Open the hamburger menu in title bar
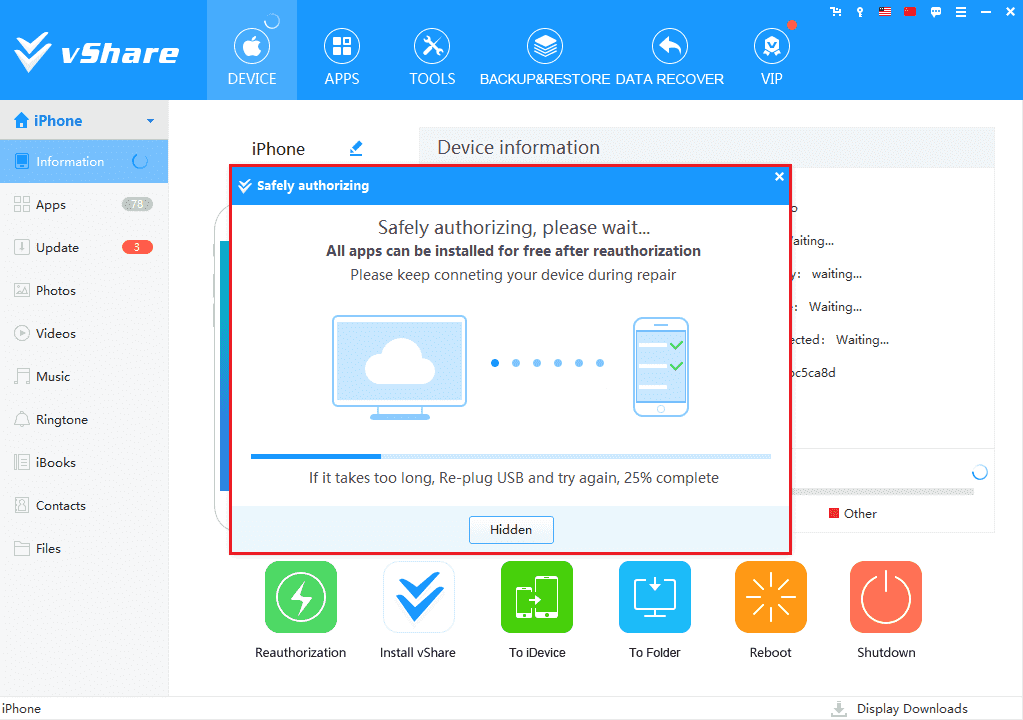 pos(960,12)
